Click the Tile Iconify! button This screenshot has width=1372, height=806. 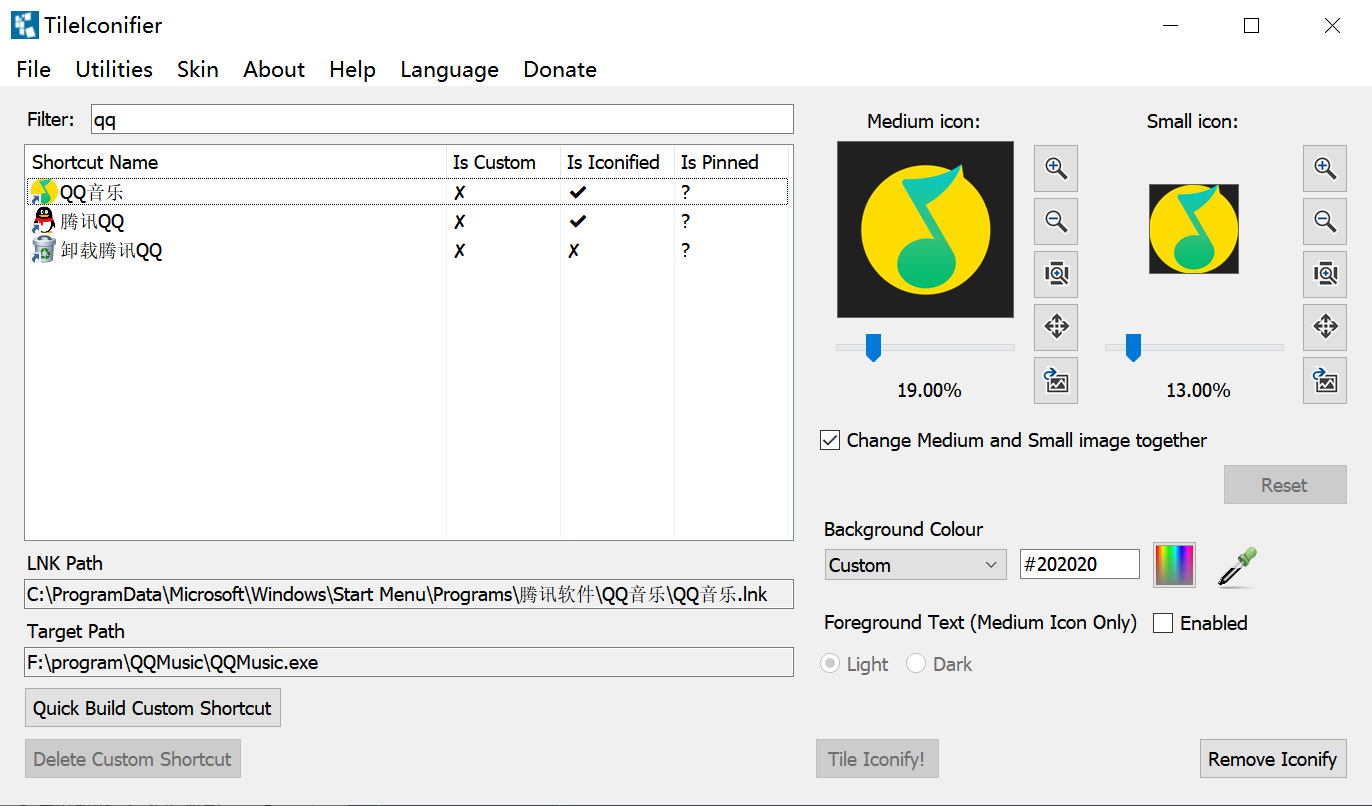click(x=877, y=759)
